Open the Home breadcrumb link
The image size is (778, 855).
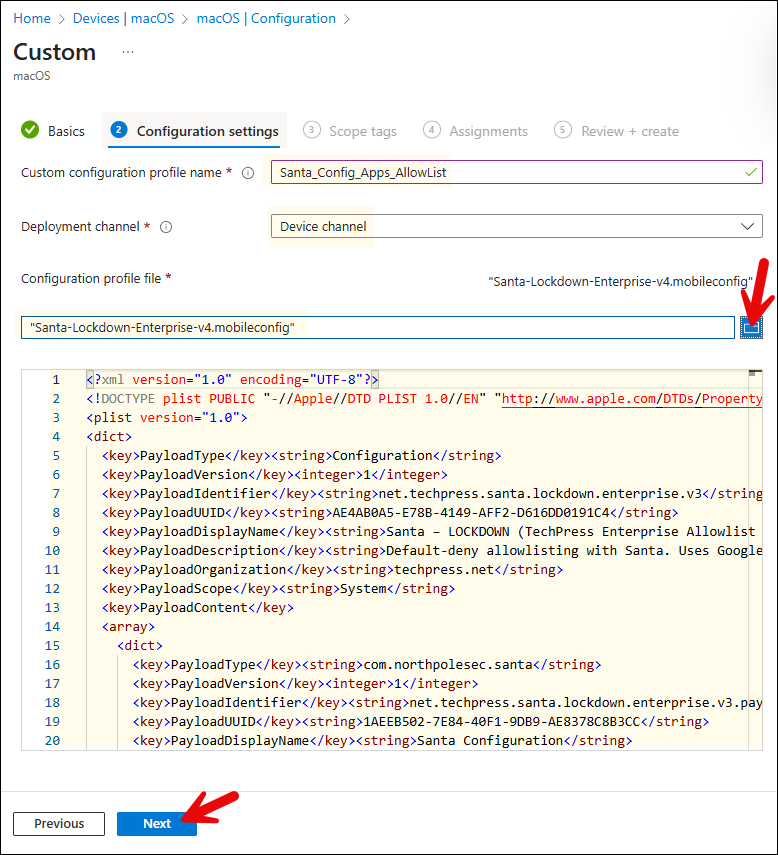[x=32, y=19]
